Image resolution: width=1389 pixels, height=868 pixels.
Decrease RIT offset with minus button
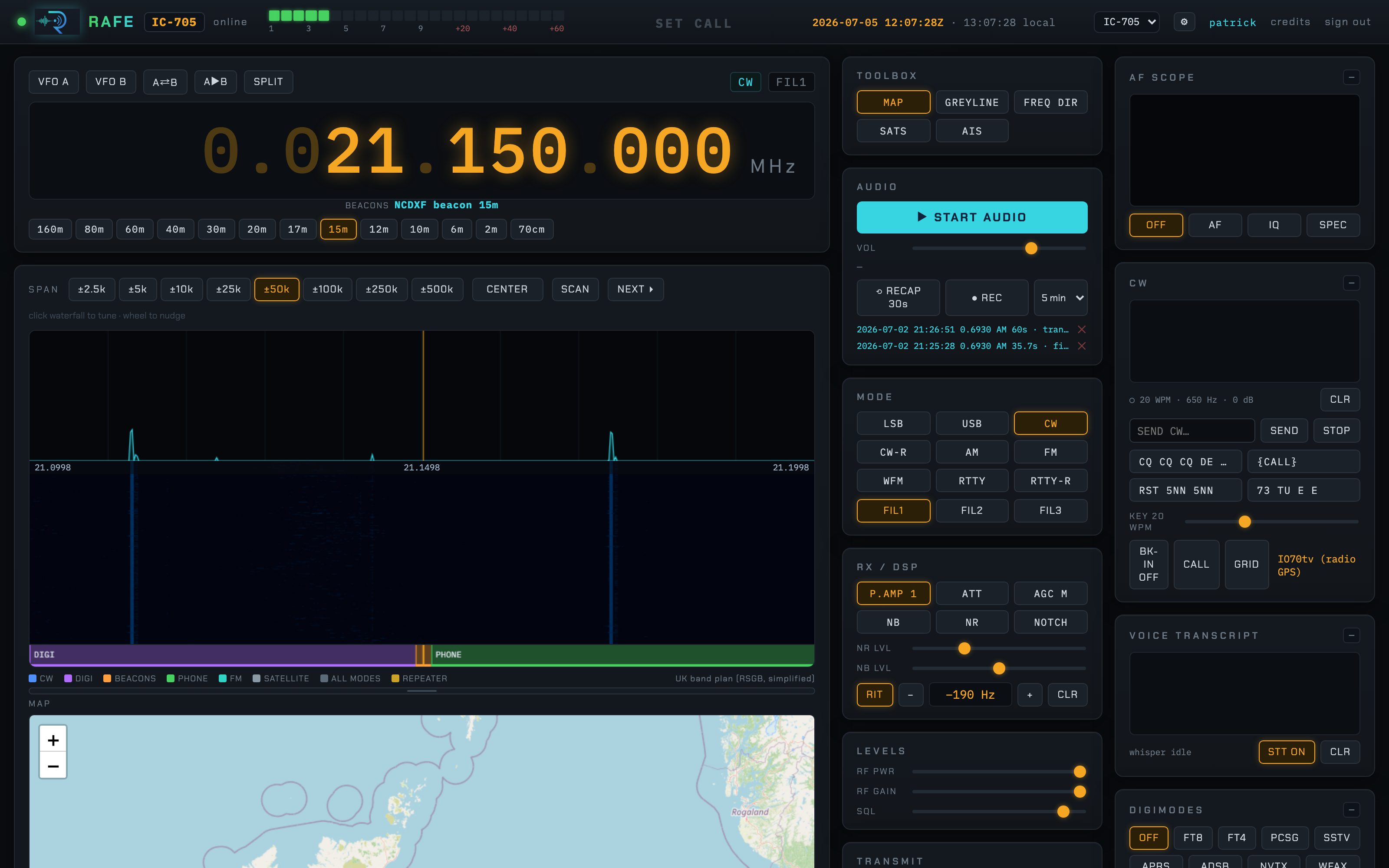coord(910,695)
